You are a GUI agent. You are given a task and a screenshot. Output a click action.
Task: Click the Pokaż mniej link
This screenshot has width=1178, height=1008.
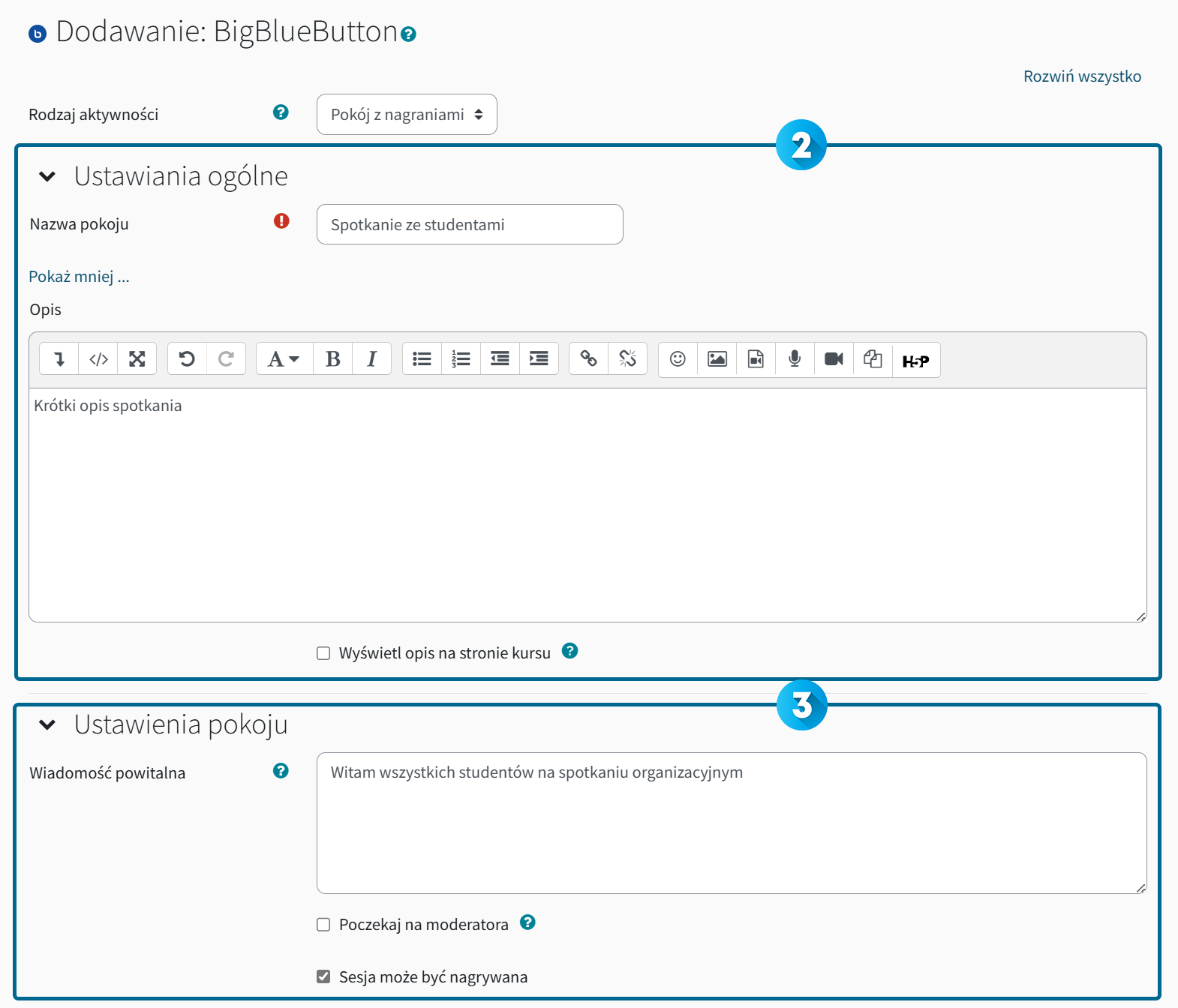(x=79, y=277)
